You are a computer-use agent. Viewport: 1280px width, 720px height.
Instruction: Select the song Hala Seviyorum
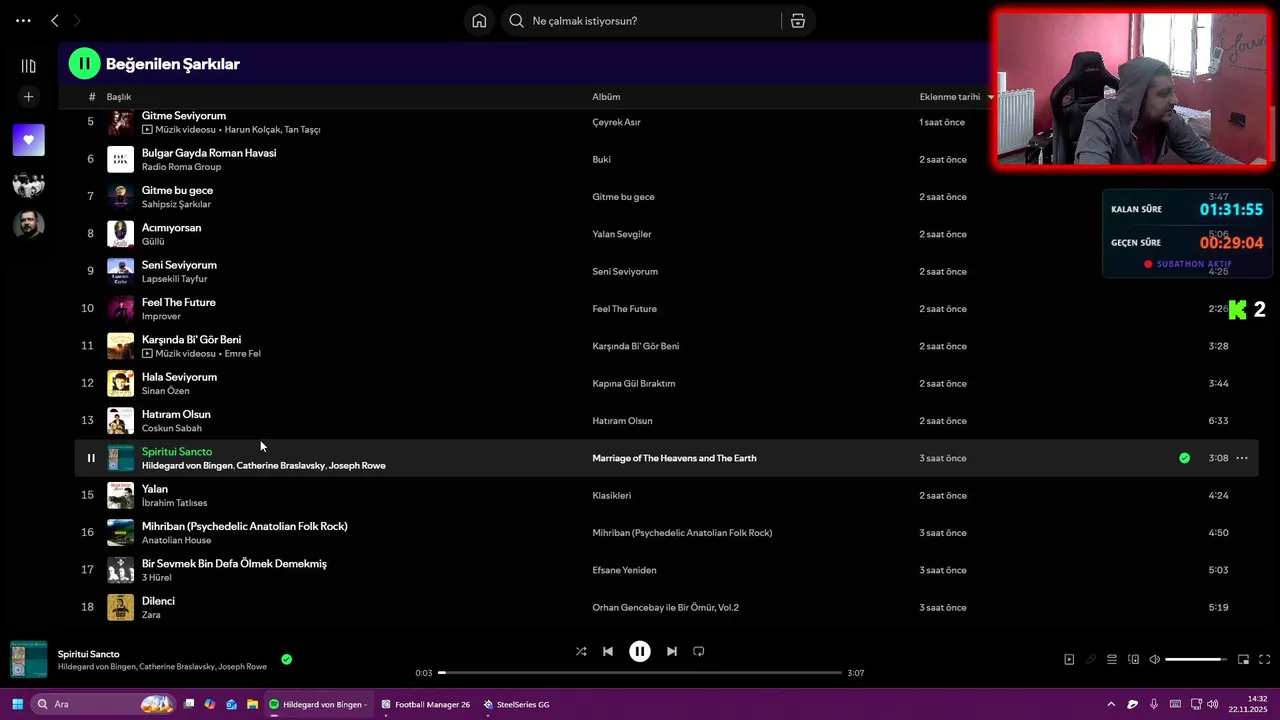[179, 377]
